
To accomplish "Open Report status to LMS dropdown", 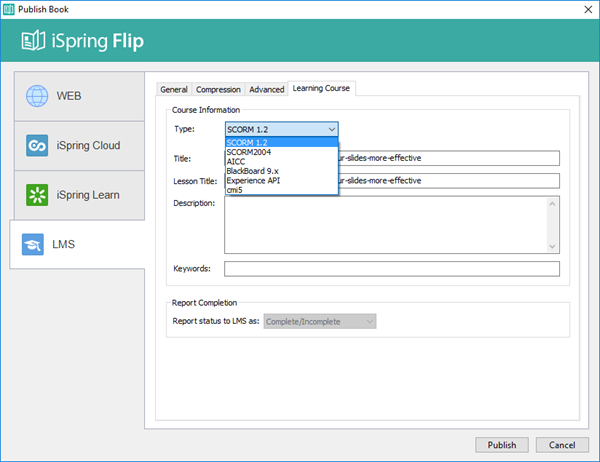I will click(x=320, y=322).
